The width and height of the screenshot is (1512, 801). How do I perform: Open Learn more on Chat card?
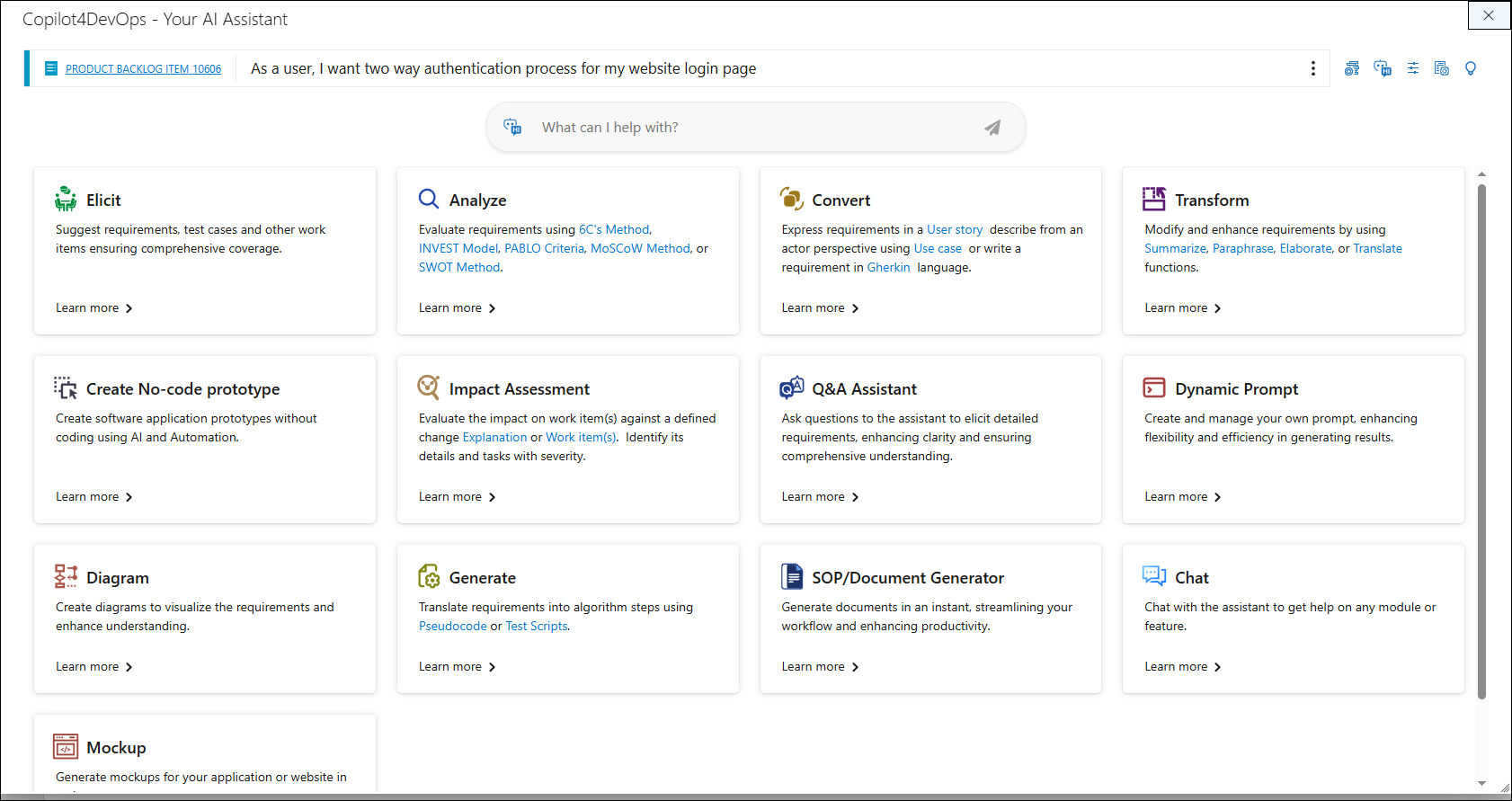pos(1183,667)
